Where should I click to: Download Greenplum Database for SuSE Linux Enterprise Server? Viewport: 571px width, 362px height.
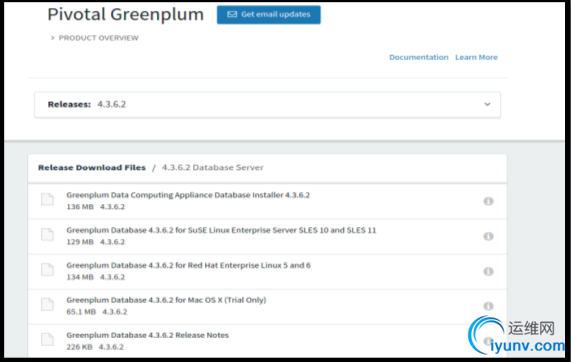[x=221, y=230]
